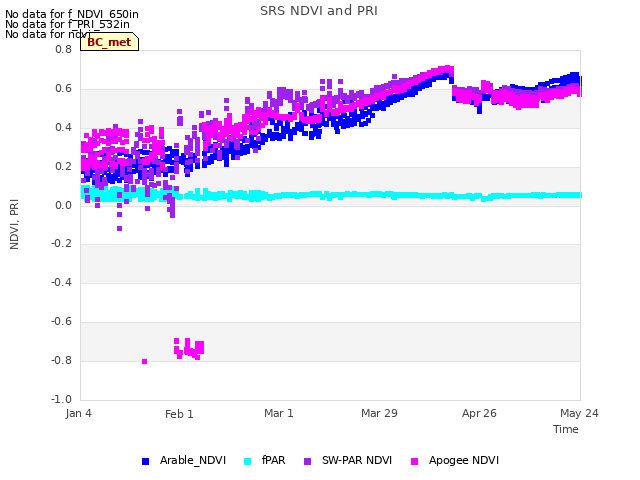This screenshot has width=640, height=480.
Task: Toggle the Arable_NDVI legend label
Action: [193, 460]
